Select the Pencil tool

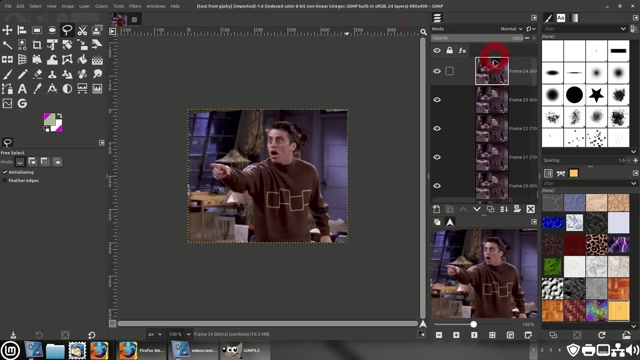pyautogui.click(x=22, y=74)
